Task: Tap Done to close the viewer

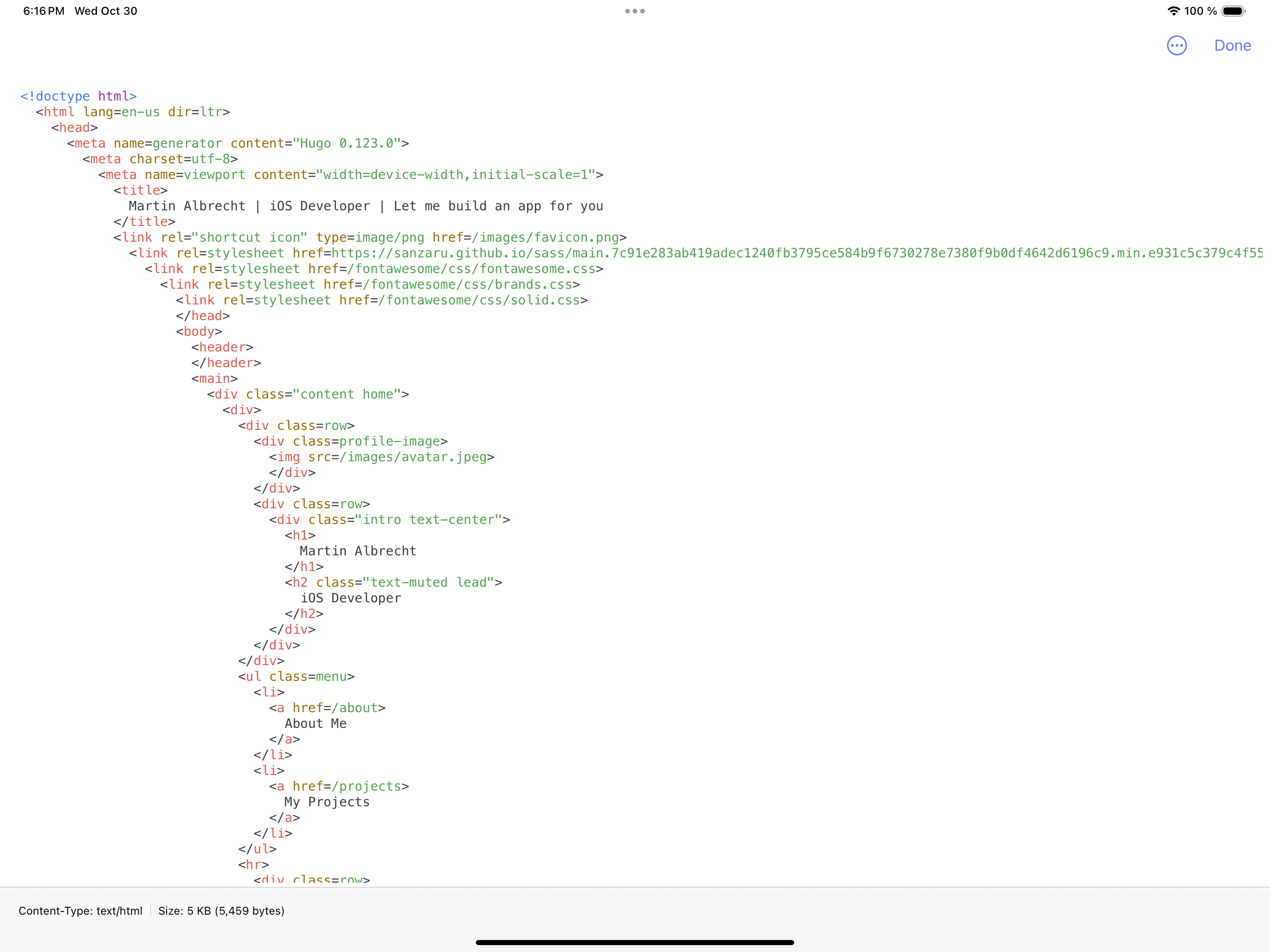Action: click(1232, 45)
